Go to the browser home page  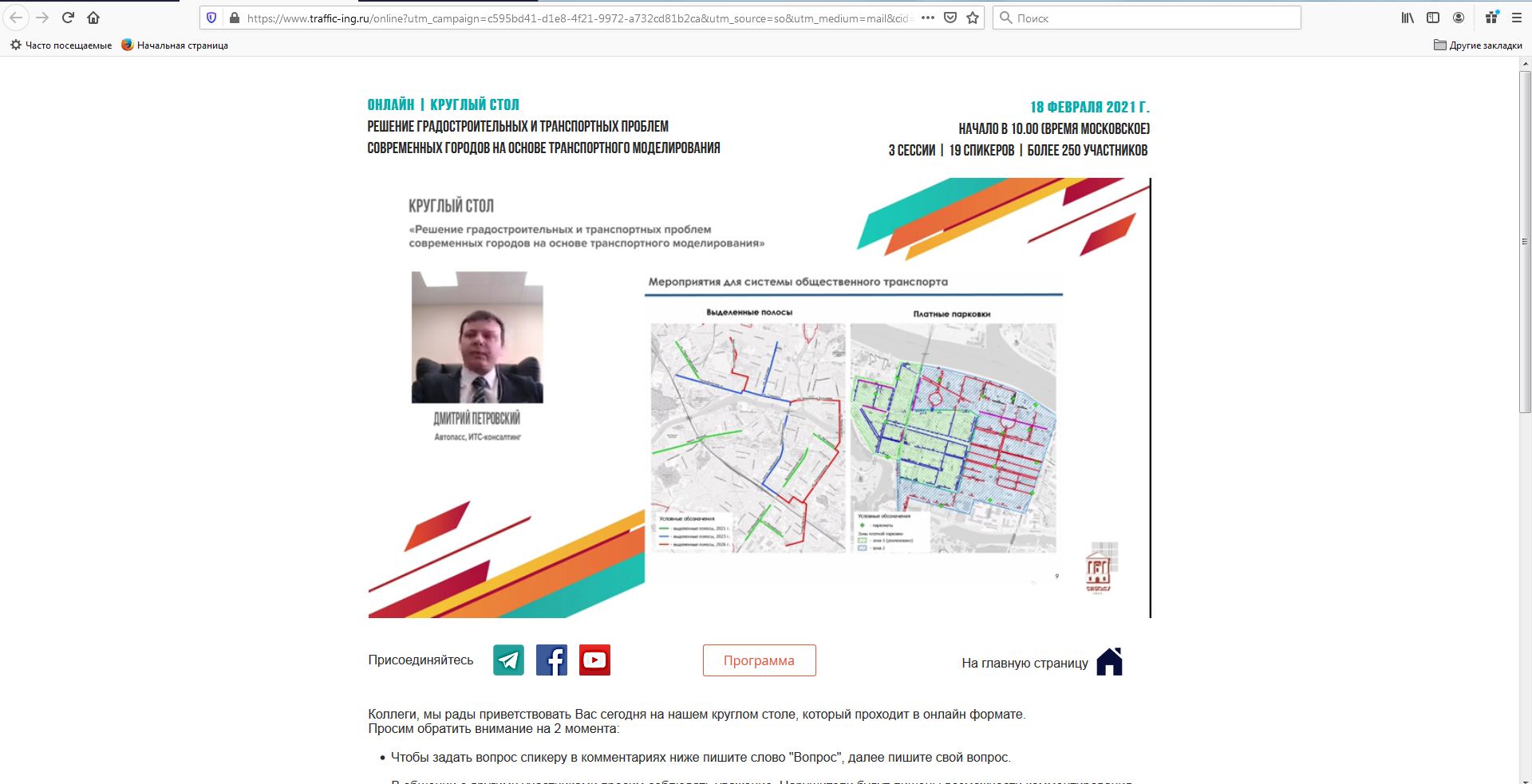click(x=93, y=18)
